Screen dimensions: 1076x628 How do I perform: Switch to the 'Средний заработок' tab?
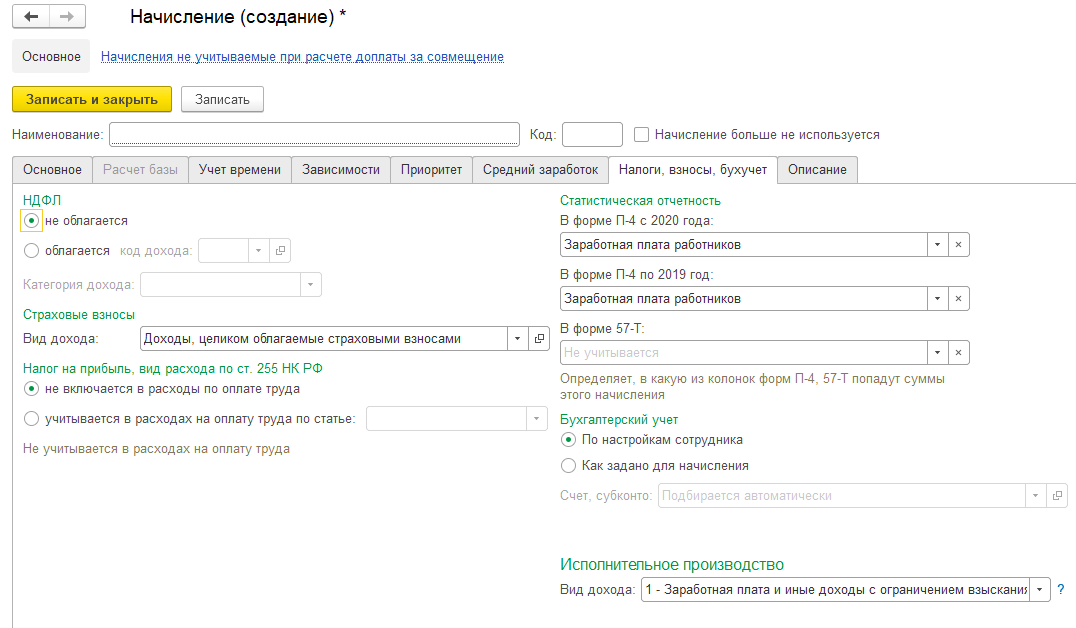(540, 170)
